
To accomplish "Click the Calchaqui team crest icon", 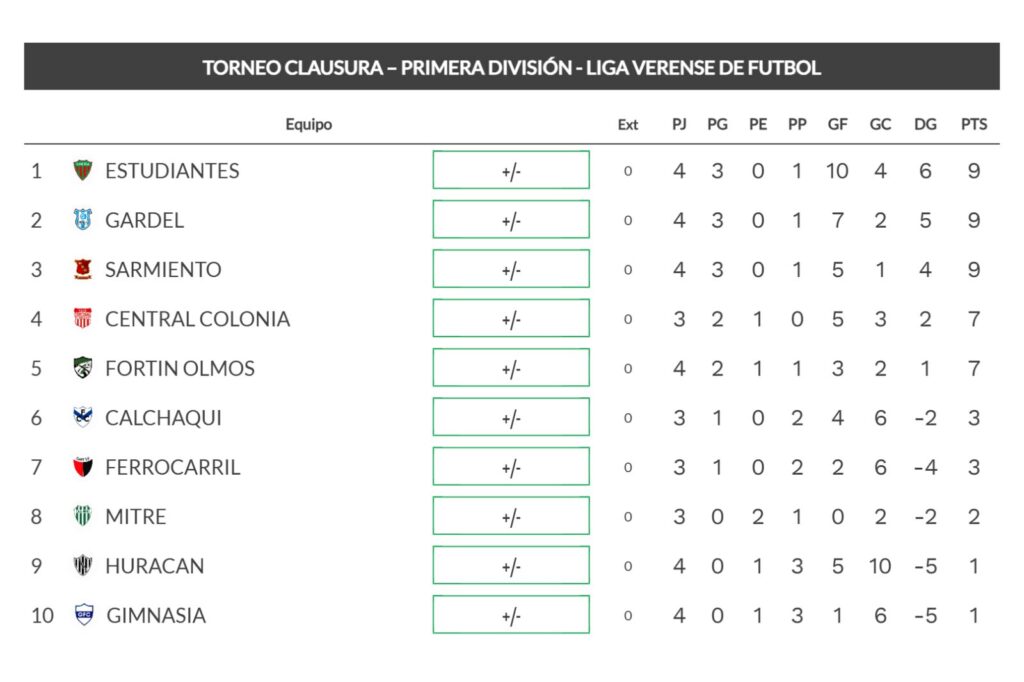I will coord(83,417).
